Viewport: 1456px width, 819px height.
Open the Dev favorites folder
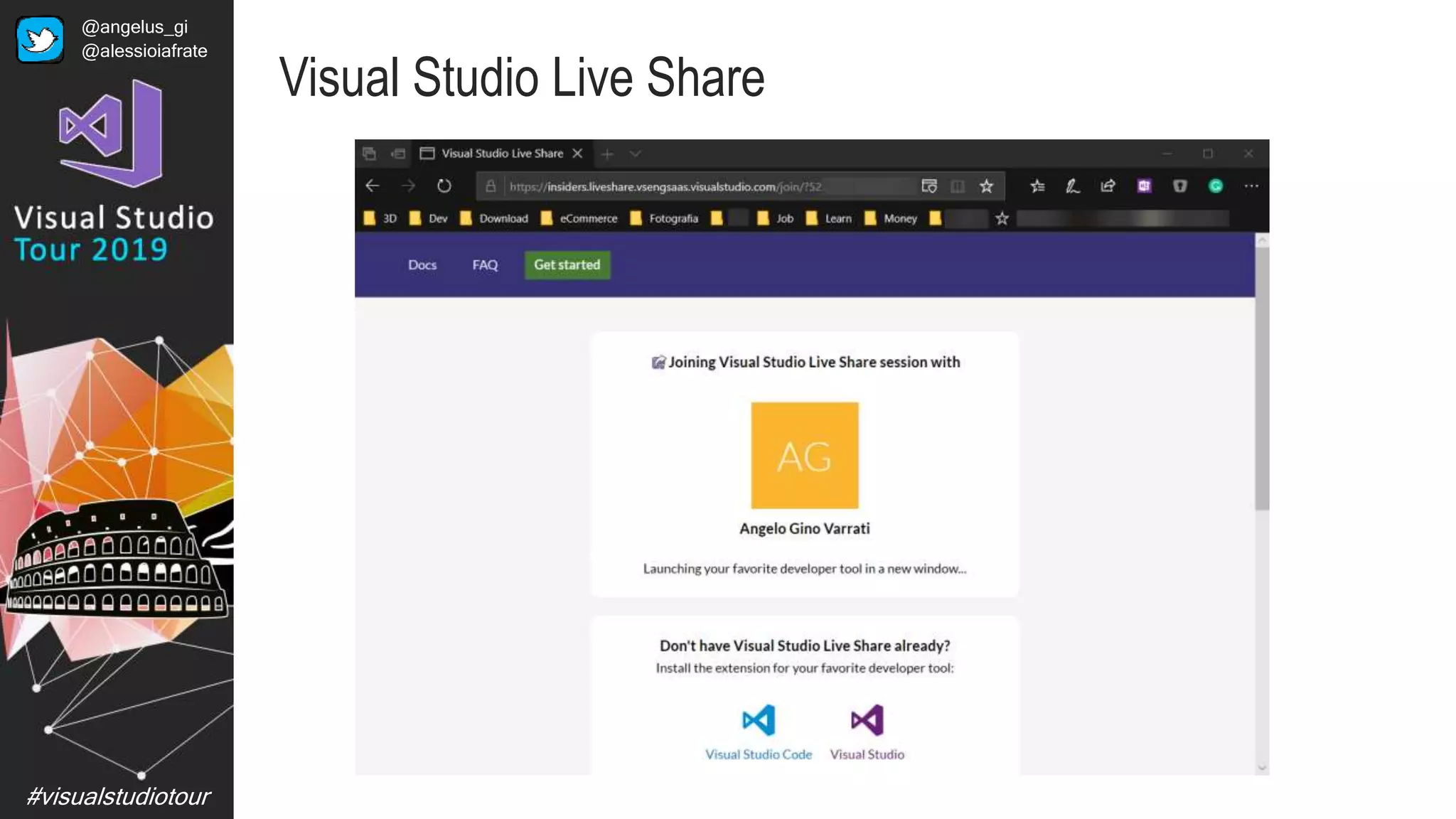point(429,218)
